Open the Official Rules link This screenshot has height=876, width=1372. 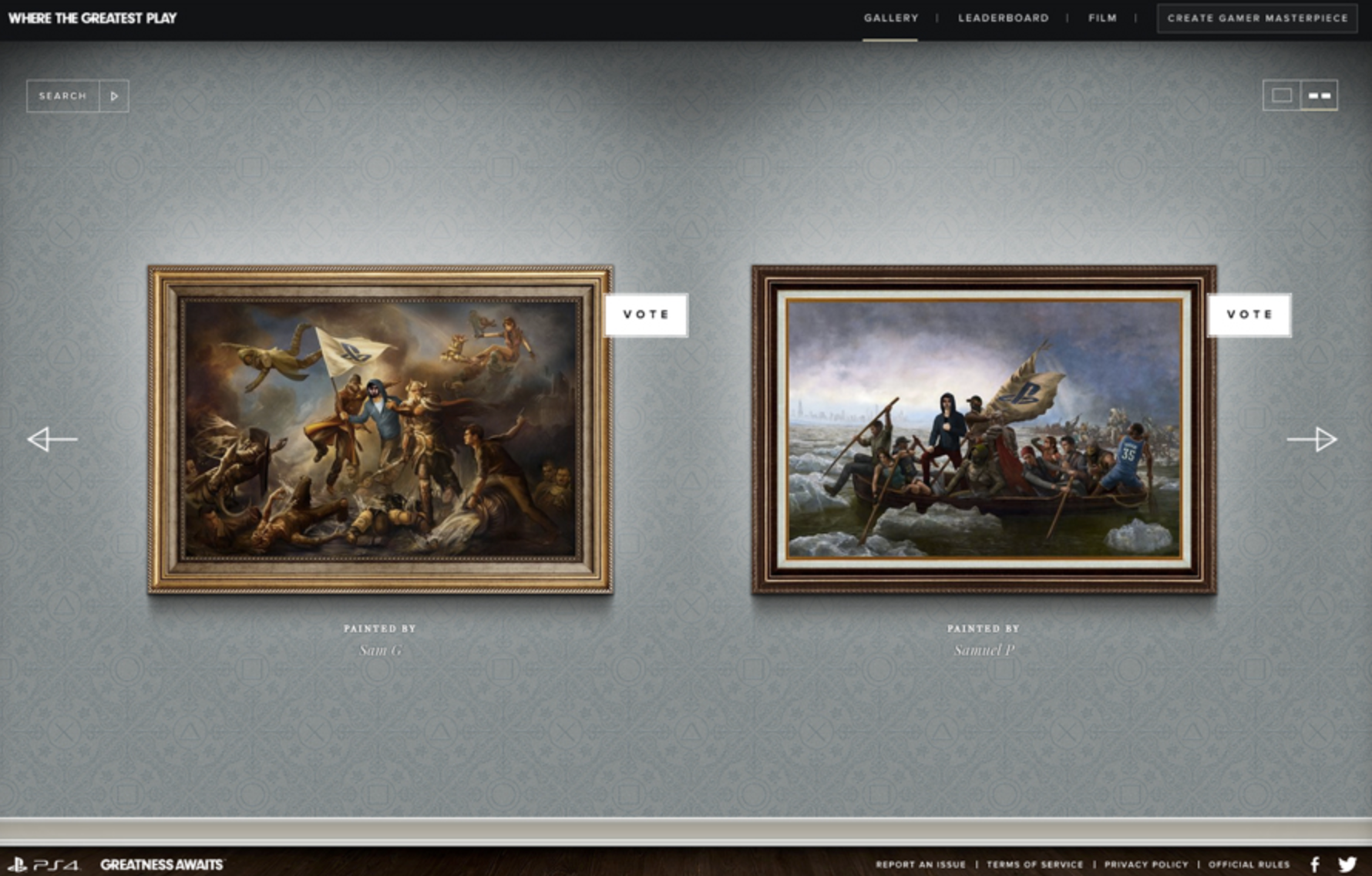[1249, 864]
